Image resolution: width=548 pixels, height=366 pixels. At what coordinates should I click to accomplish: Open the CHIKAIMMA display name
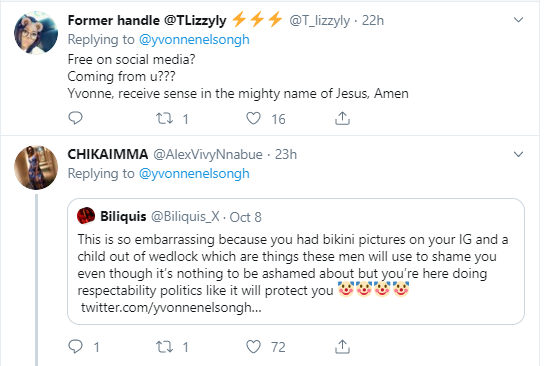(108, 154)
